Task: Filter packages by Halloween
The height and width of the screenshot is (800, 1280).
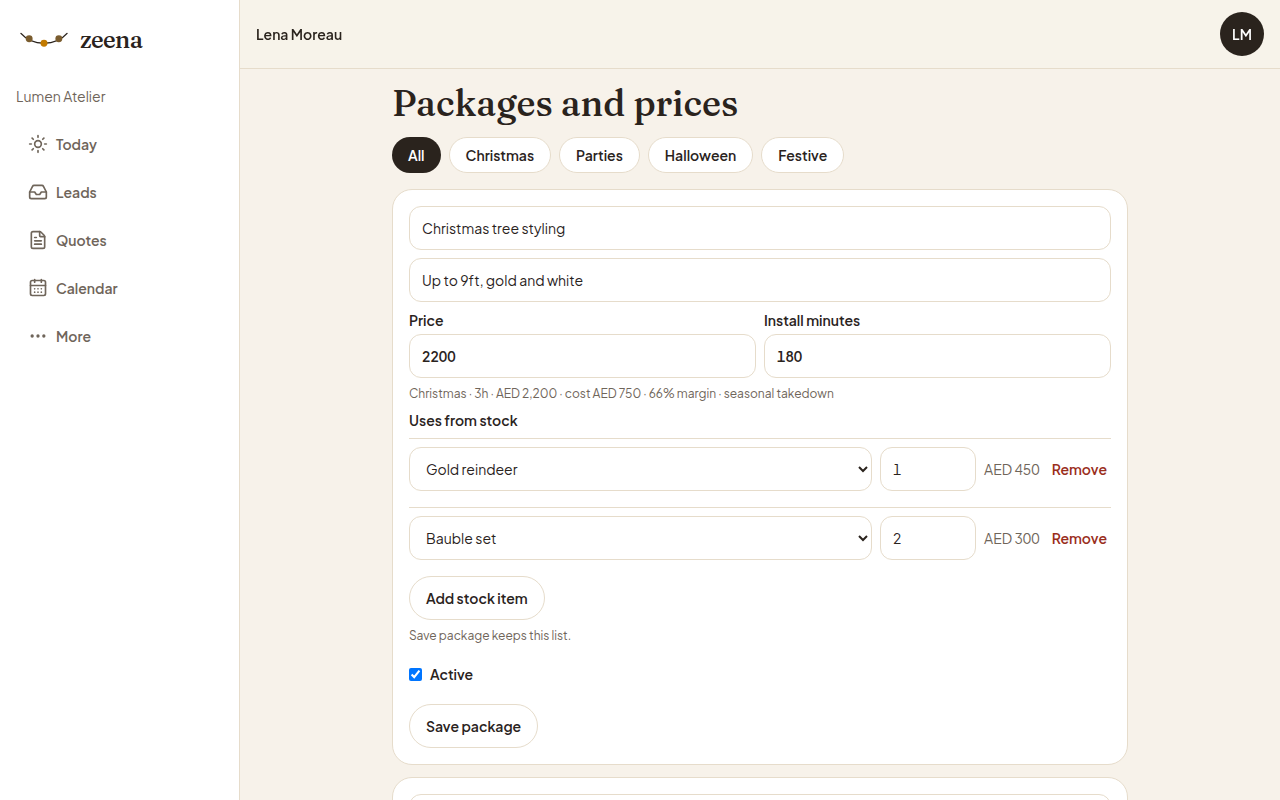Action: click(700, 155)
